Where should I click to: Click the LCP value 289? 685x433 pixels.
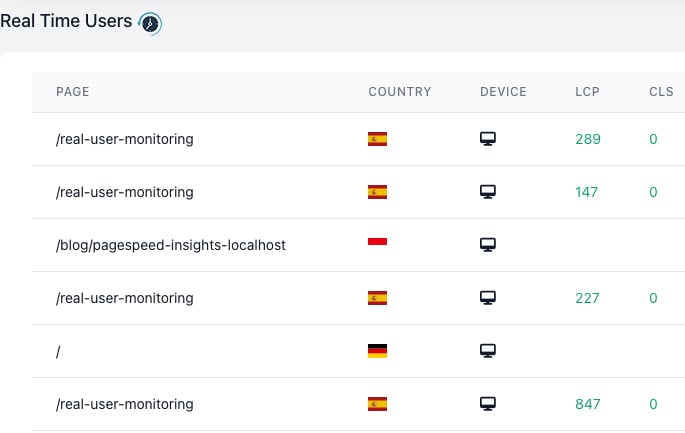pos(588,139)
